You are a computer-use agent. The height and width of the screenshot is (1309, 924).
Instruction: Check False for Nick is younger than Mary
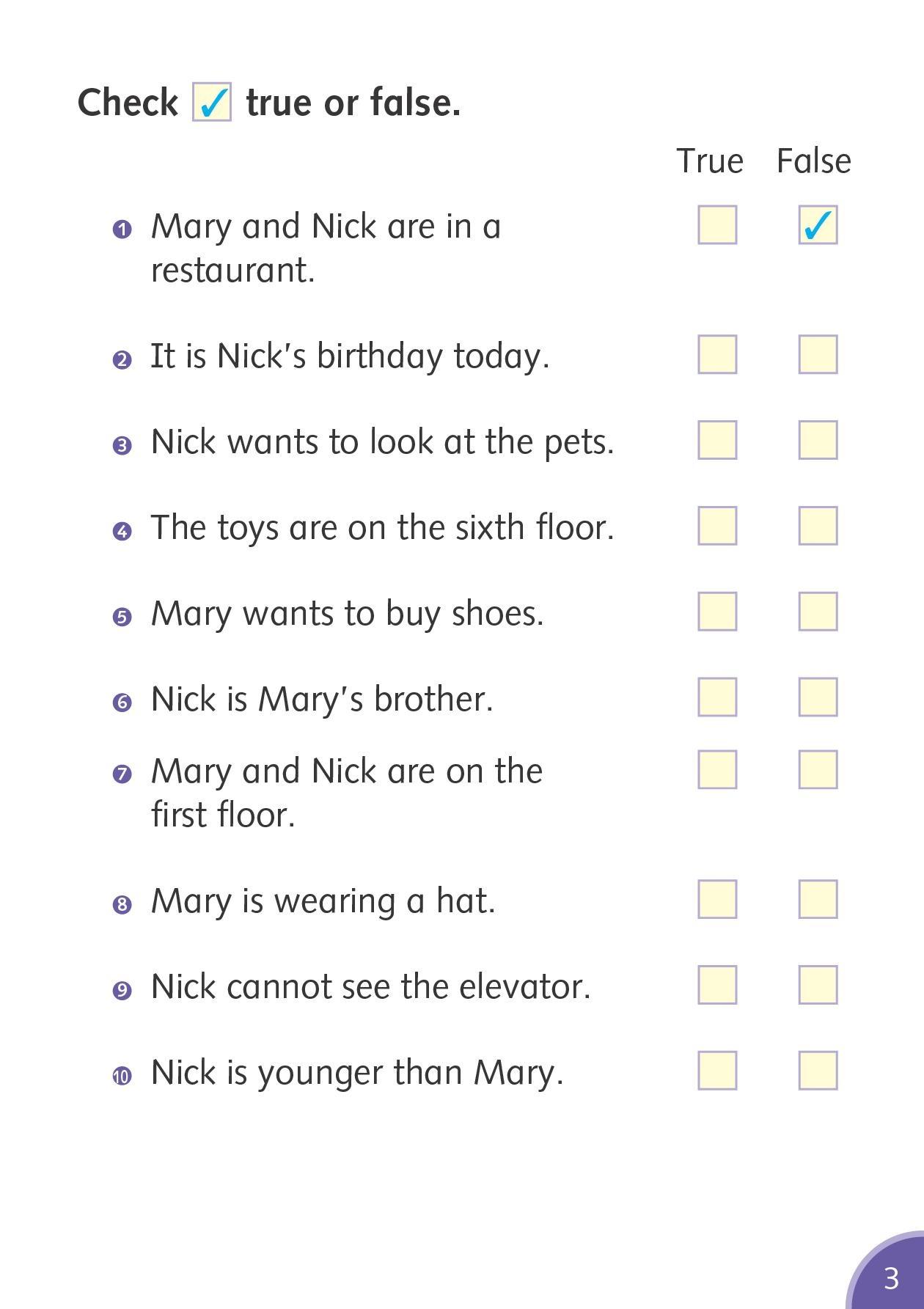[818, 1071]
